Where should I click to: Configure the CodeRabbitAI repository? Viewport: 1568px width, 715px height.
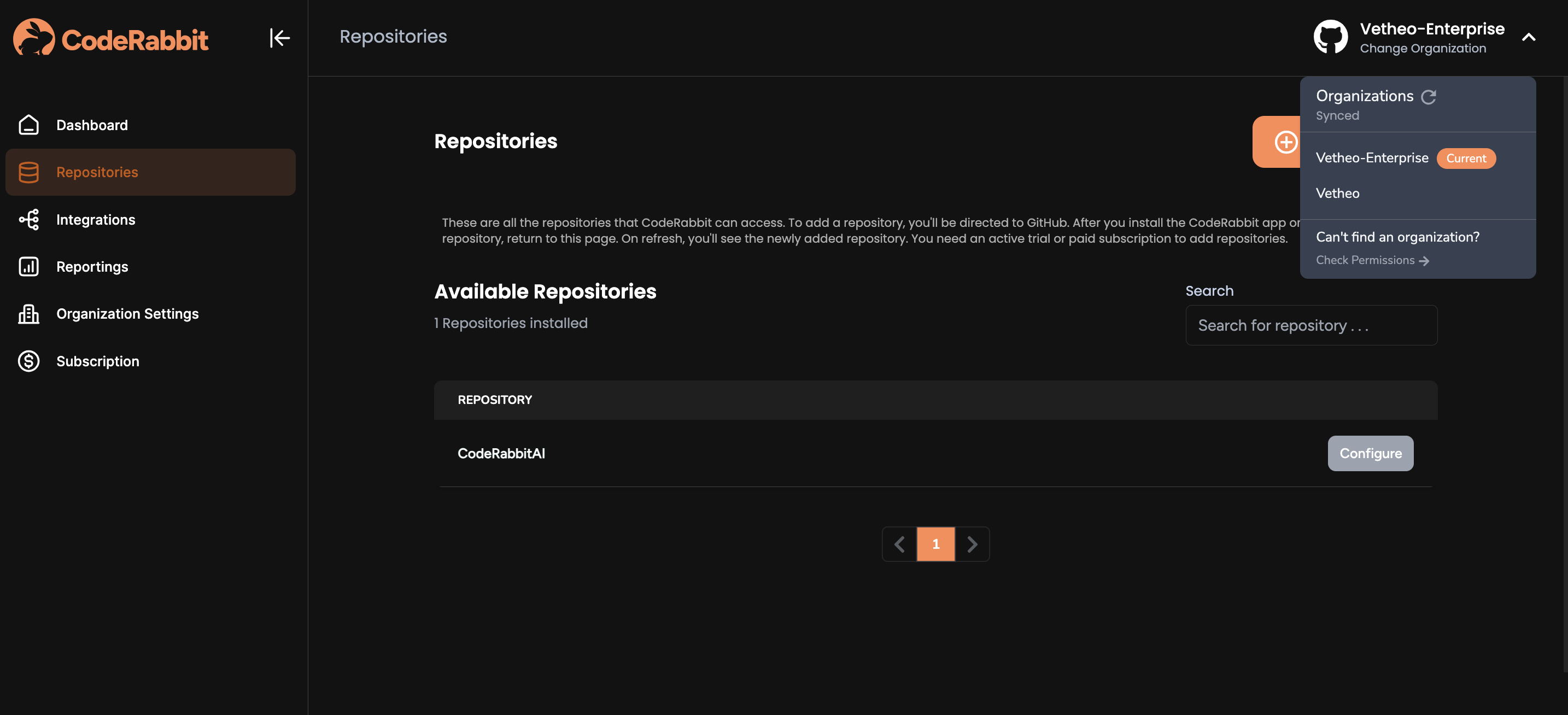point(1370,453)
